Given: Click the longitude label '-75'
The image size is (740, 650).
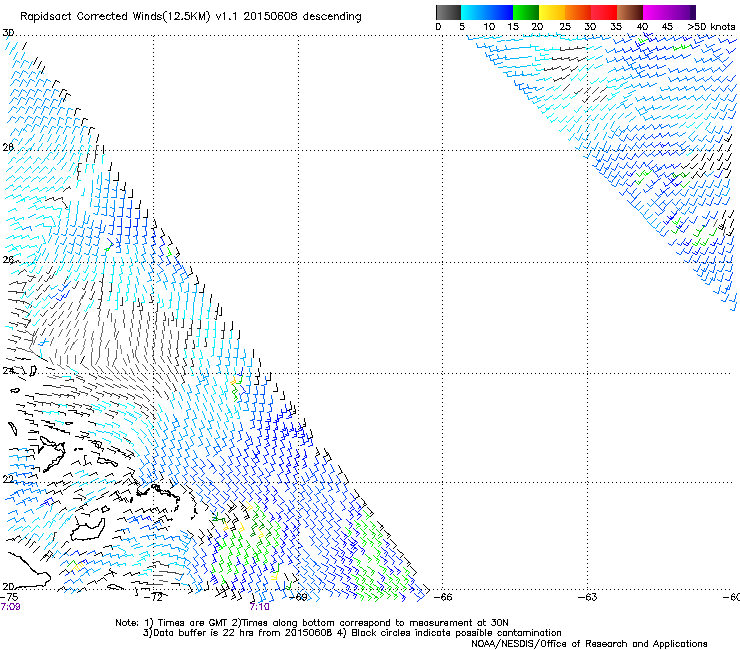Looking at the screenshot, I should click(9, 597).
